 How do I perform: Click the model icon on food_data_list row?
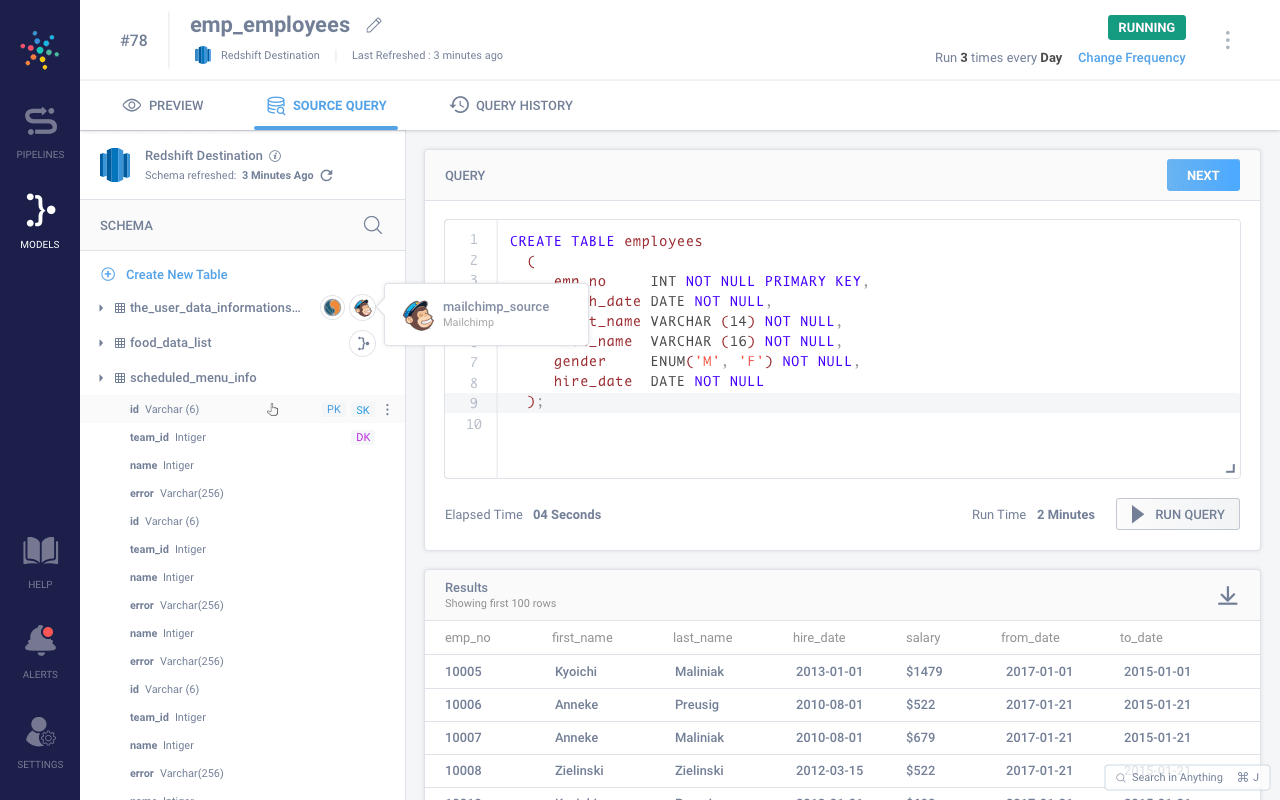point(362,343)
